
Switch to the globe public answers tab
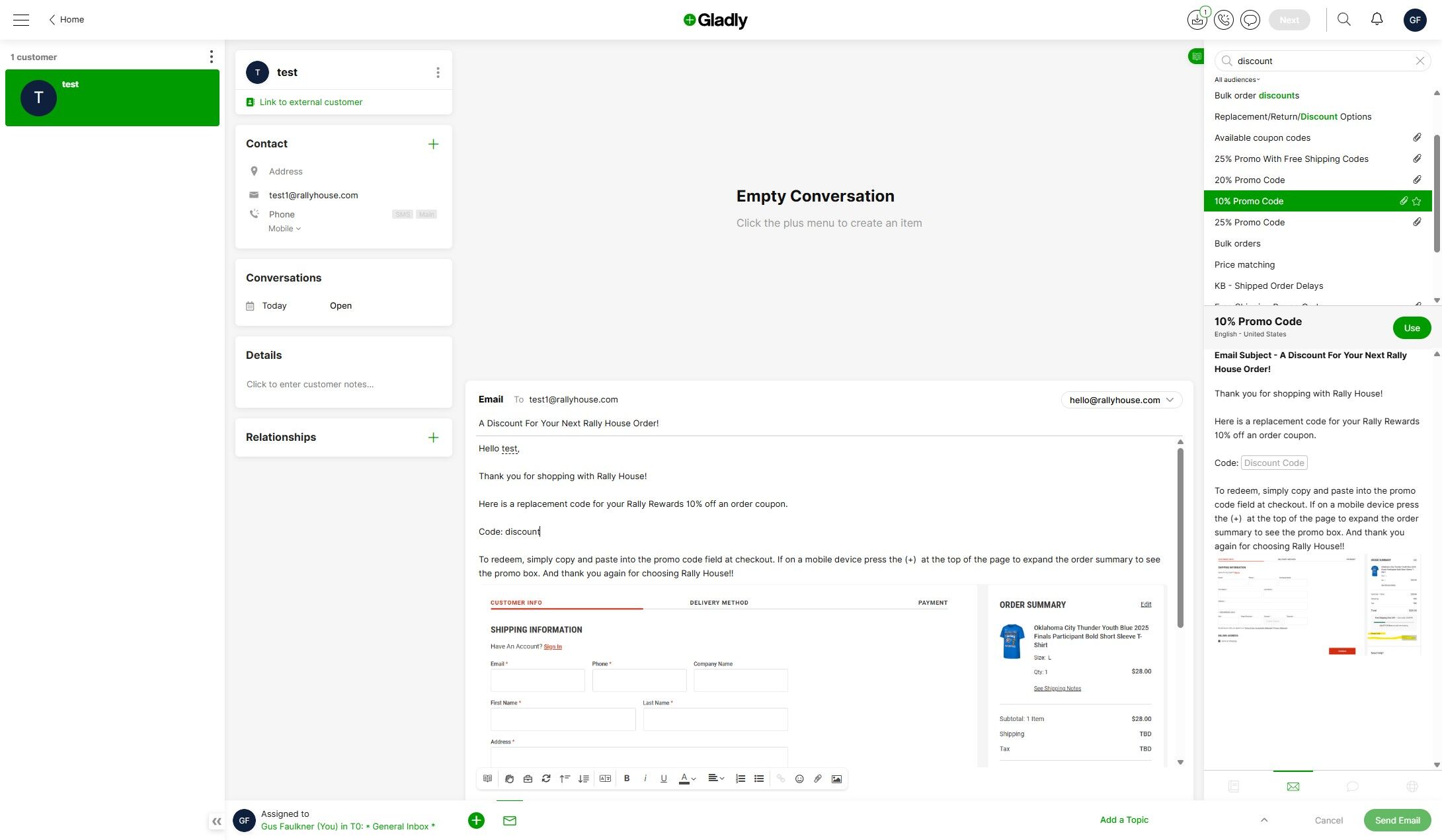(1412, 786)
